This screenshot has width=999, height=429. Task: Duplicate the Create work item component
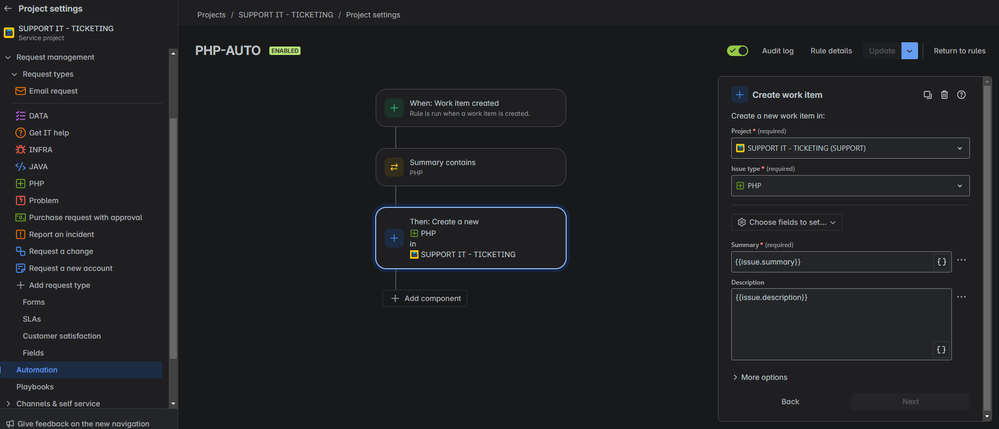(x=928, y=94)
